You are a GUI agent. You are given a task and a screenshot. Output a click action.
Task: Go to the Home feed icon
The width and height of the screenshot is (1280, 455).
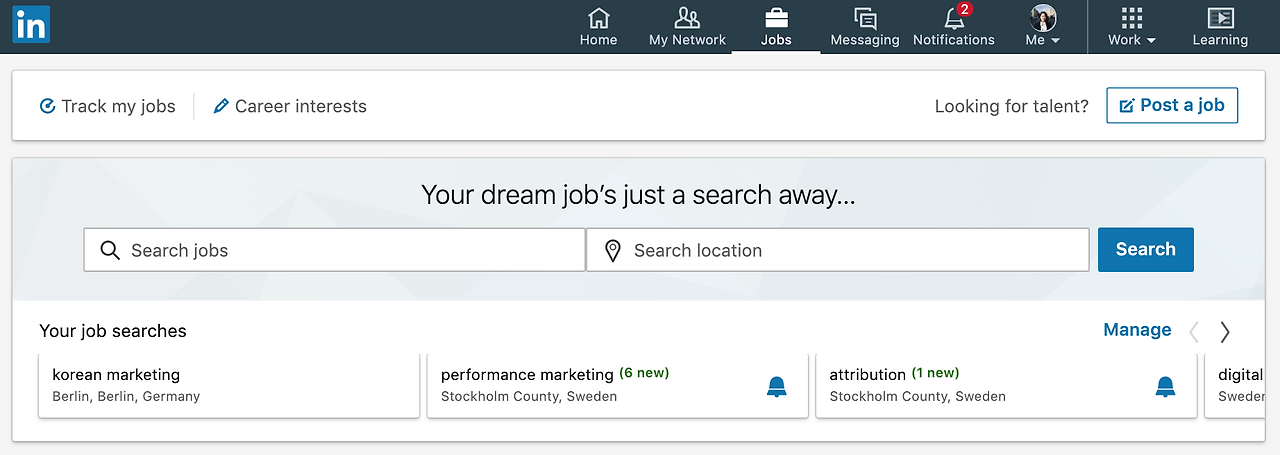coord(598,18)
